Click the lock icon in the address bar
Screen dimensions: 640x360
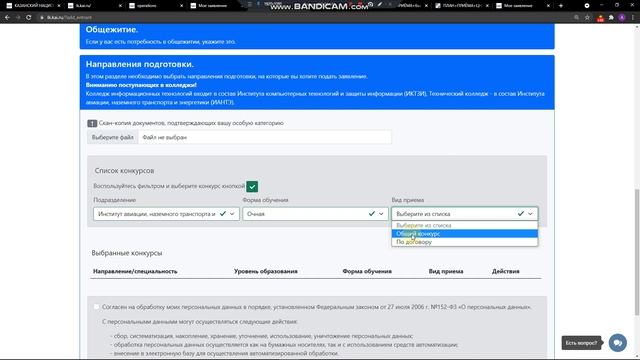[42, 18]
